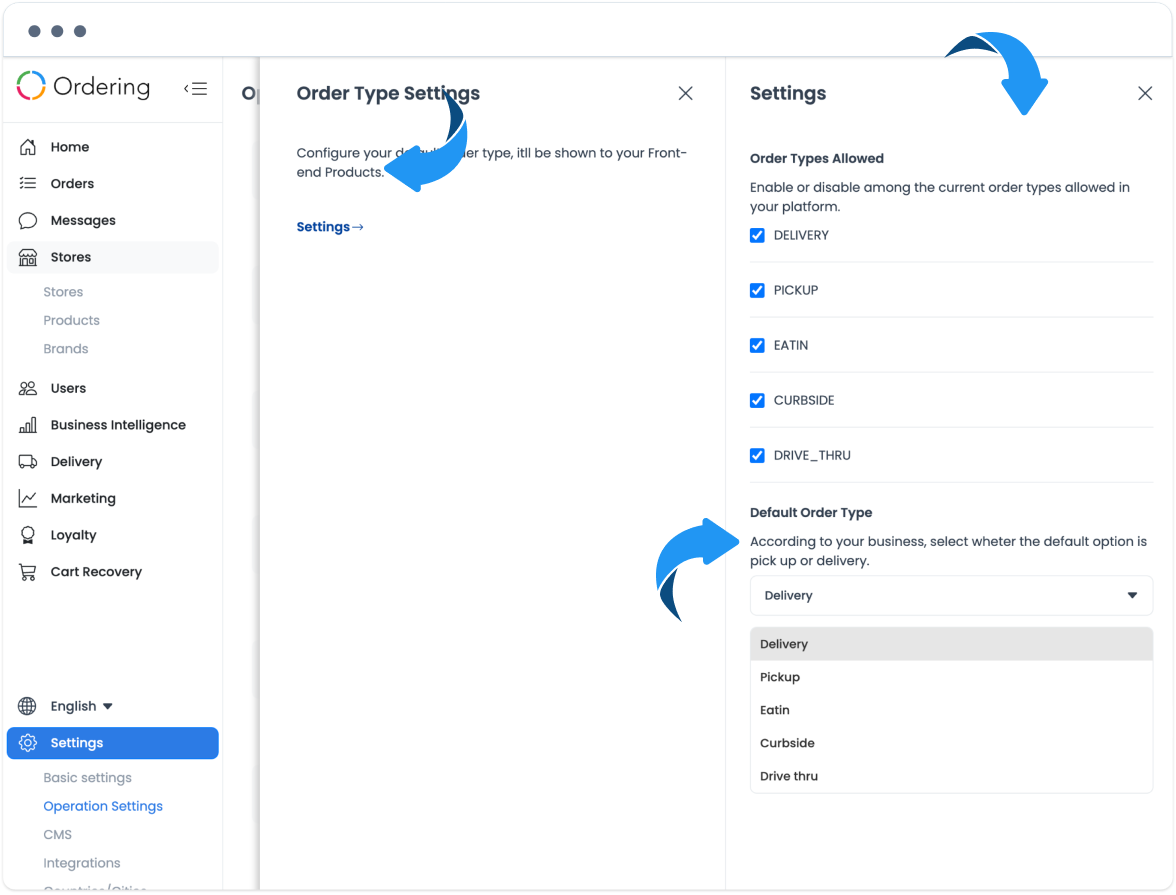Image resolution: width=1176 pixels, height=895 pixels.
Task: Click the 'Order Types Allowed' heading
Action: [x=817, y=158]
